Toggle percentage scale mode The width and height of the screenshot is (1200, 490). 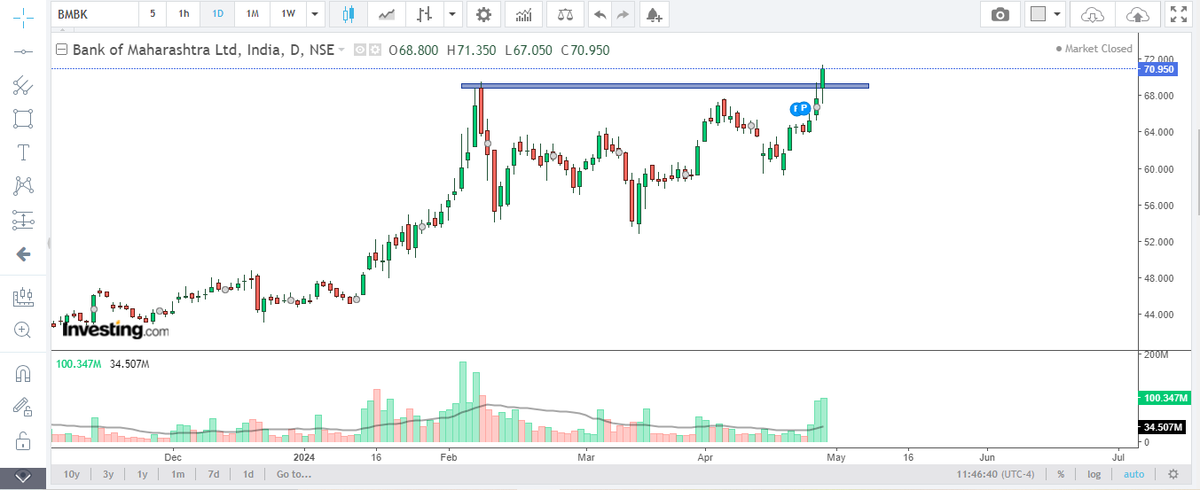pyautogui.click(x=1060, y=474)
